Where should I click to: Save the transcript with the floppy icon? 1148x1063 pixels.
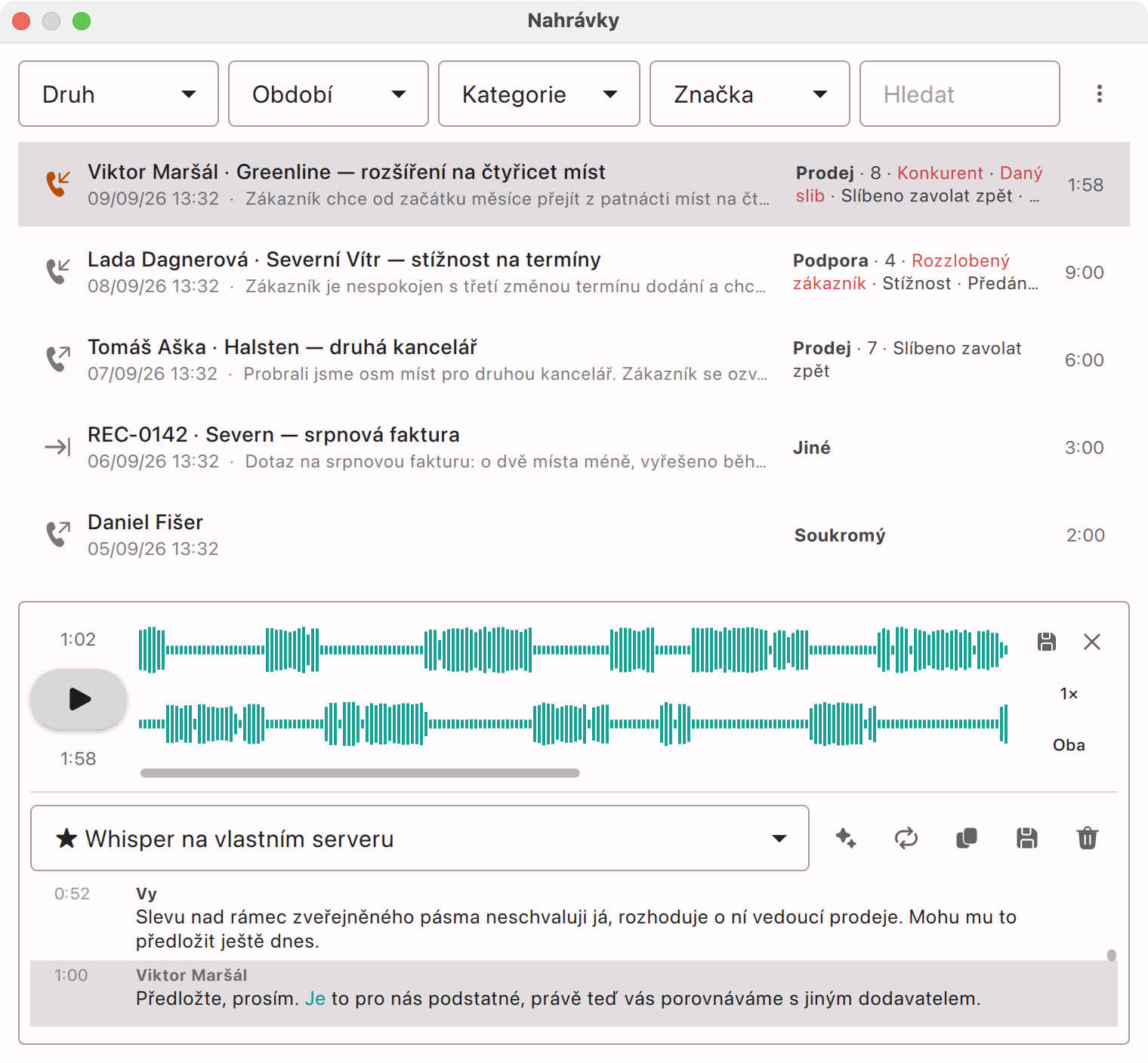point(1027,838)
